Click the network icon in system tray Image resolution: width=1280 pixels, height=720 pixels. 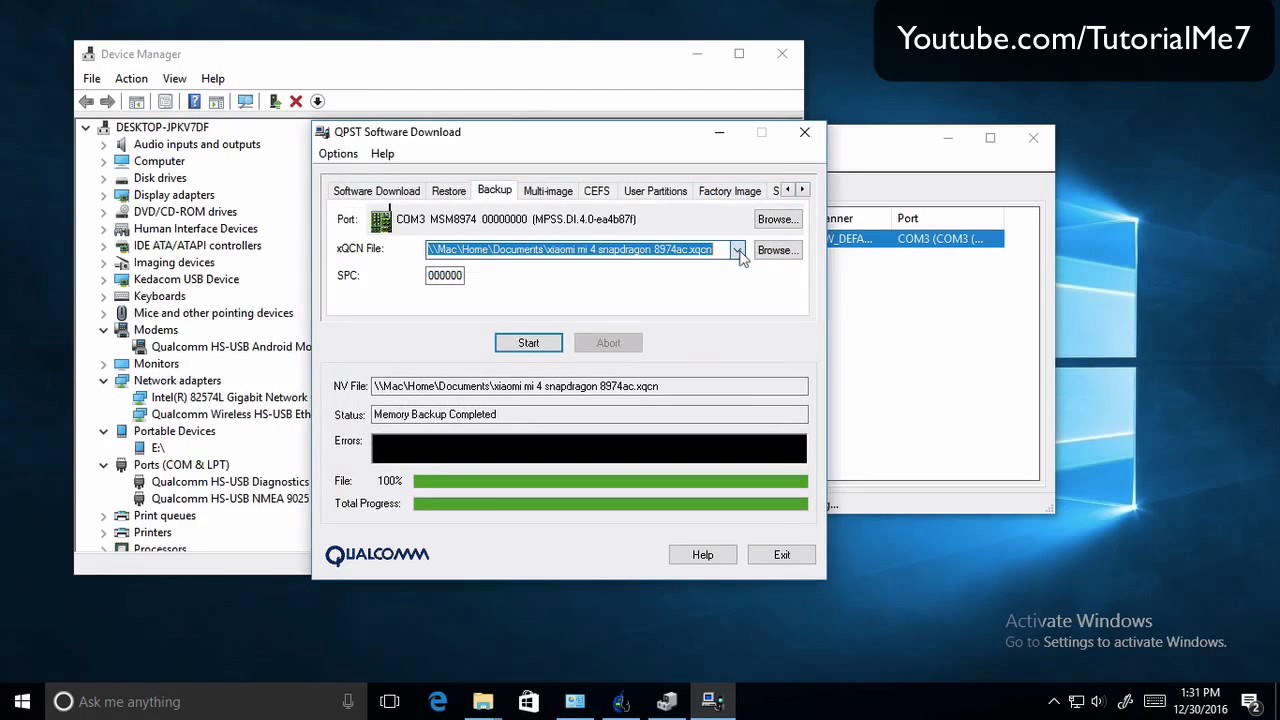click(1076, 701)
